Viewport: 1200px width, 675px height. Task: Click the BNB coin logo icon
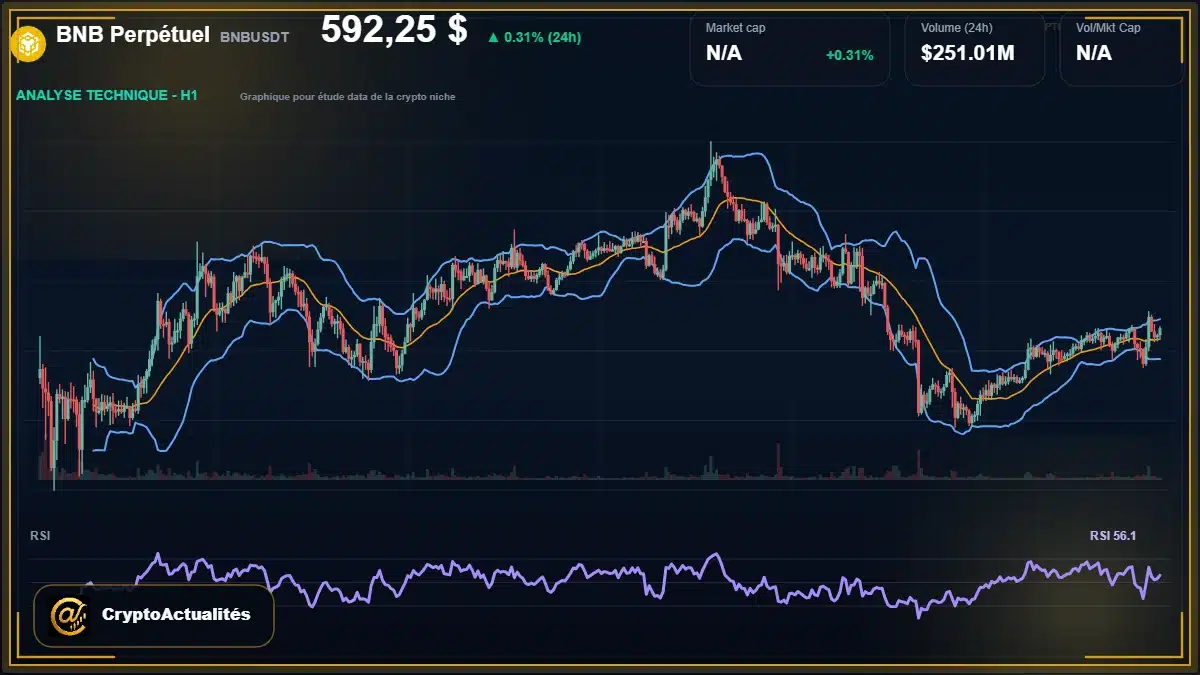click(x=27, y=42)
